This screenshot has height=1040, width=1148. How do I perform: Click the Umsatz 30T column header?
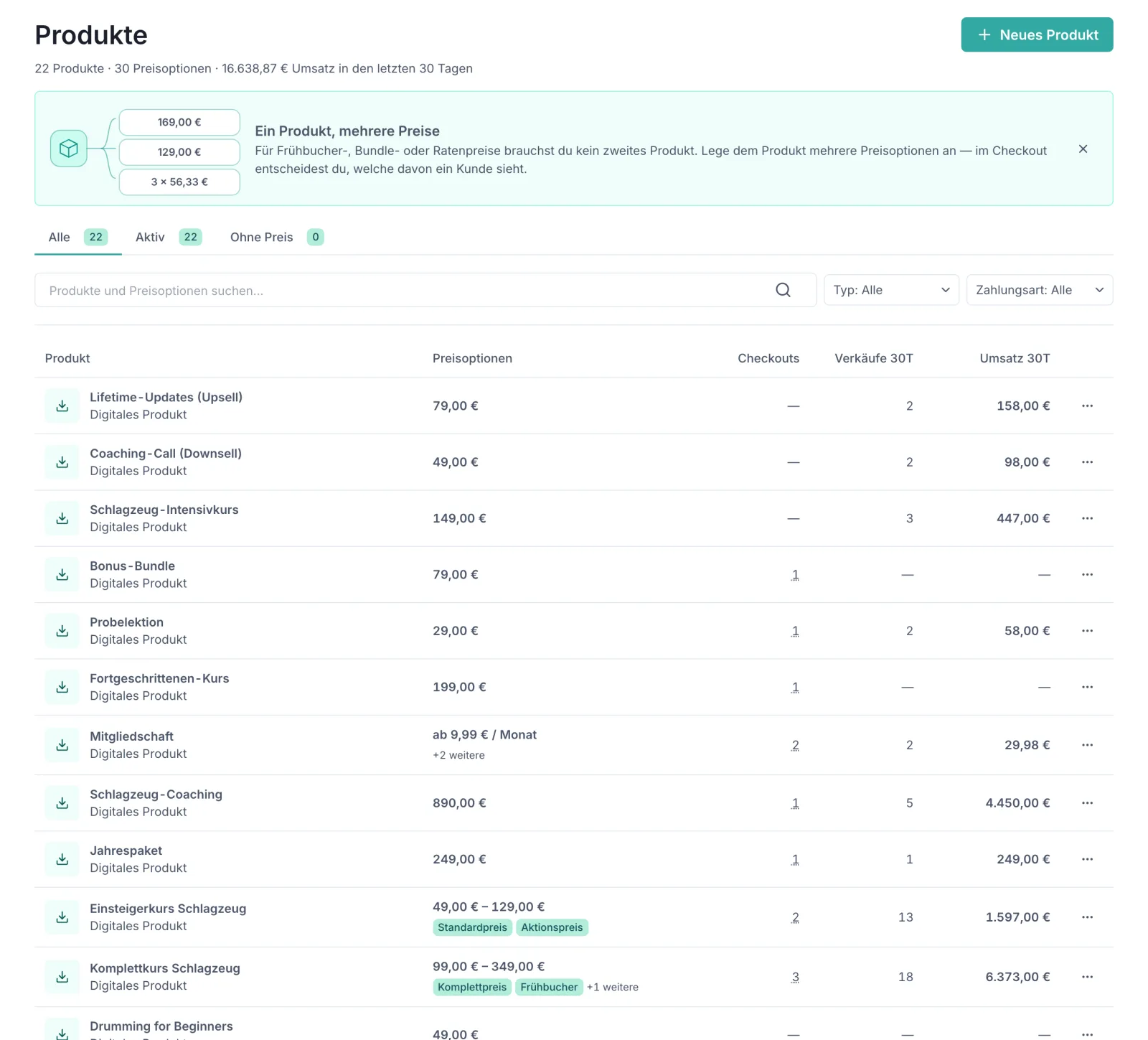pyautogui.click(x=1015, y=358)
